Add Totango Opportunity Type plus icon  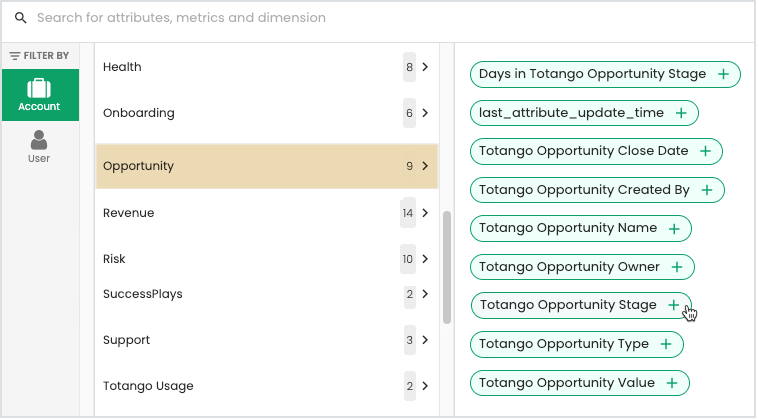pos(666,344)
